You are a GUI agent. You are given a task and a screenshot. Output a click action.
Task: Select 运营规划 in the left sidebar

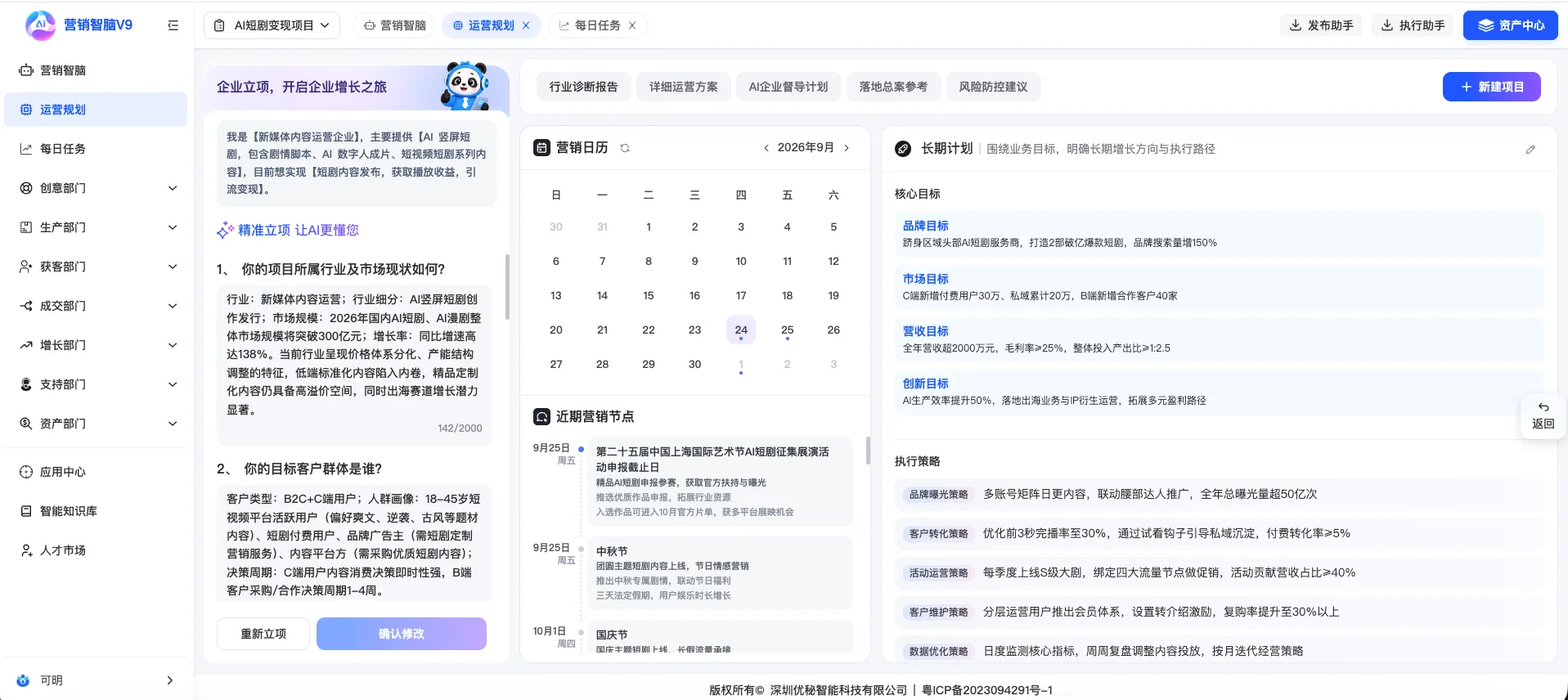[x=96, y=110]
